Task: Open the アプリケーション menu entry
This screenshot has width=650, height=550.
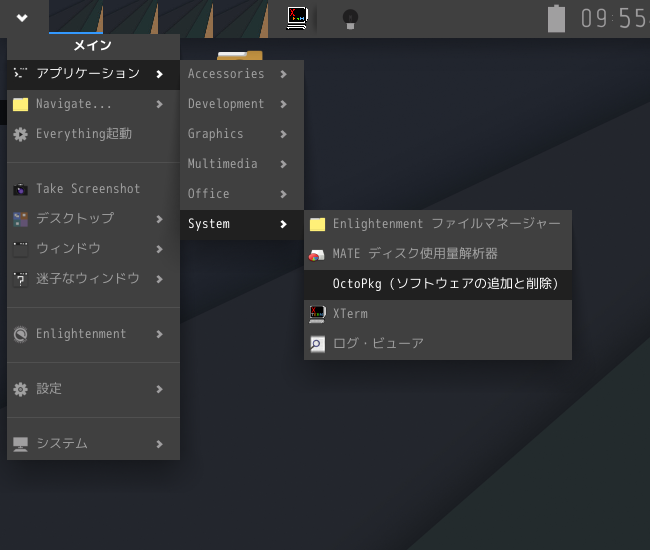Action: click(x=93, y=74)
